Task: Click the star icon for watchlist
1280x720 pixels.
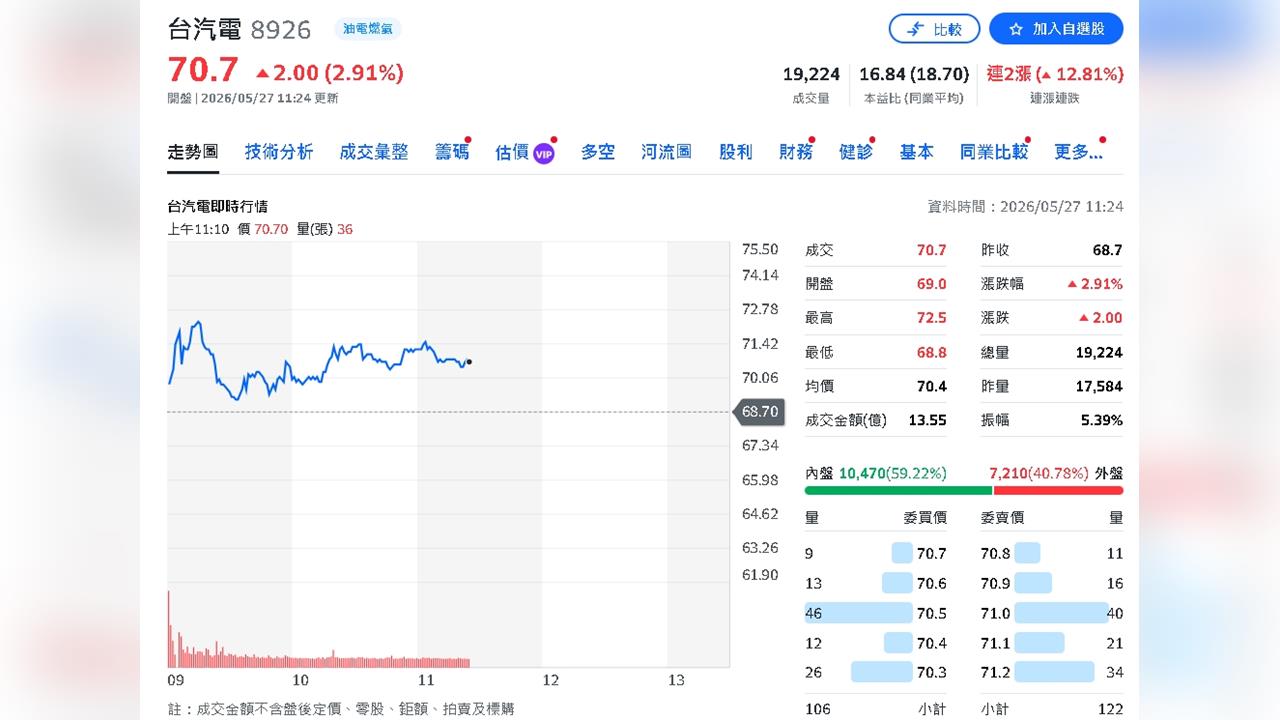Action: pos(1016,29)
